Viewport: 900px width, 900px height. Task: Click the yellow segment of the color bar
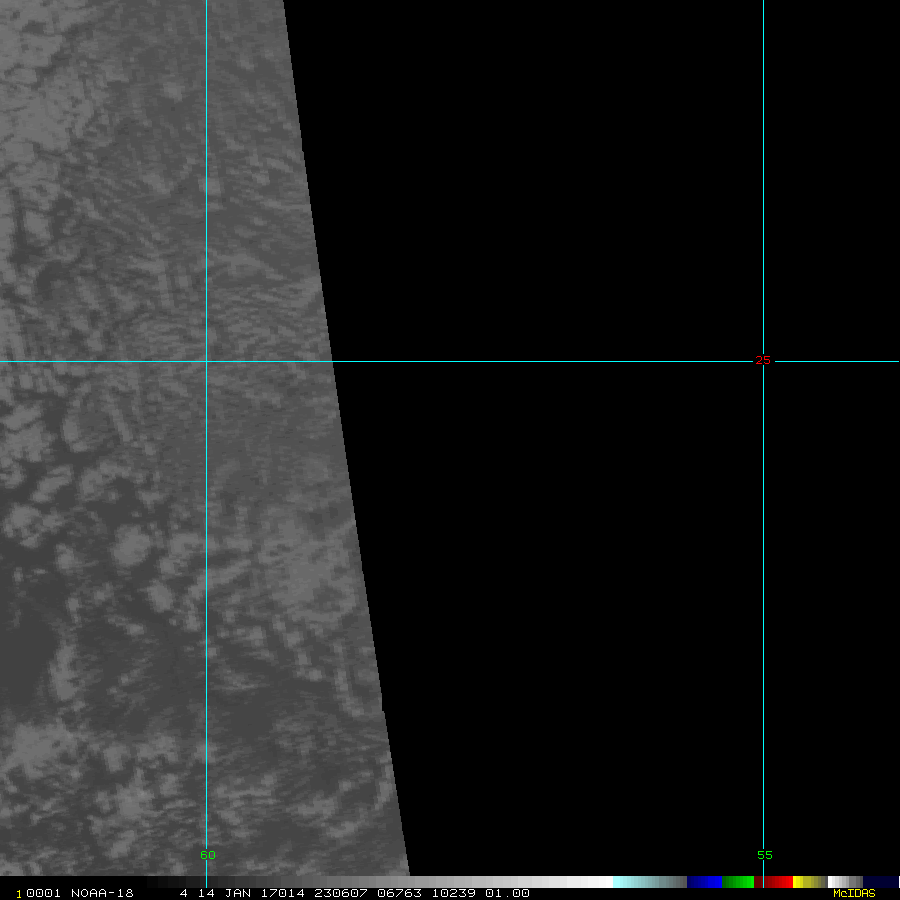pos(805,882)
